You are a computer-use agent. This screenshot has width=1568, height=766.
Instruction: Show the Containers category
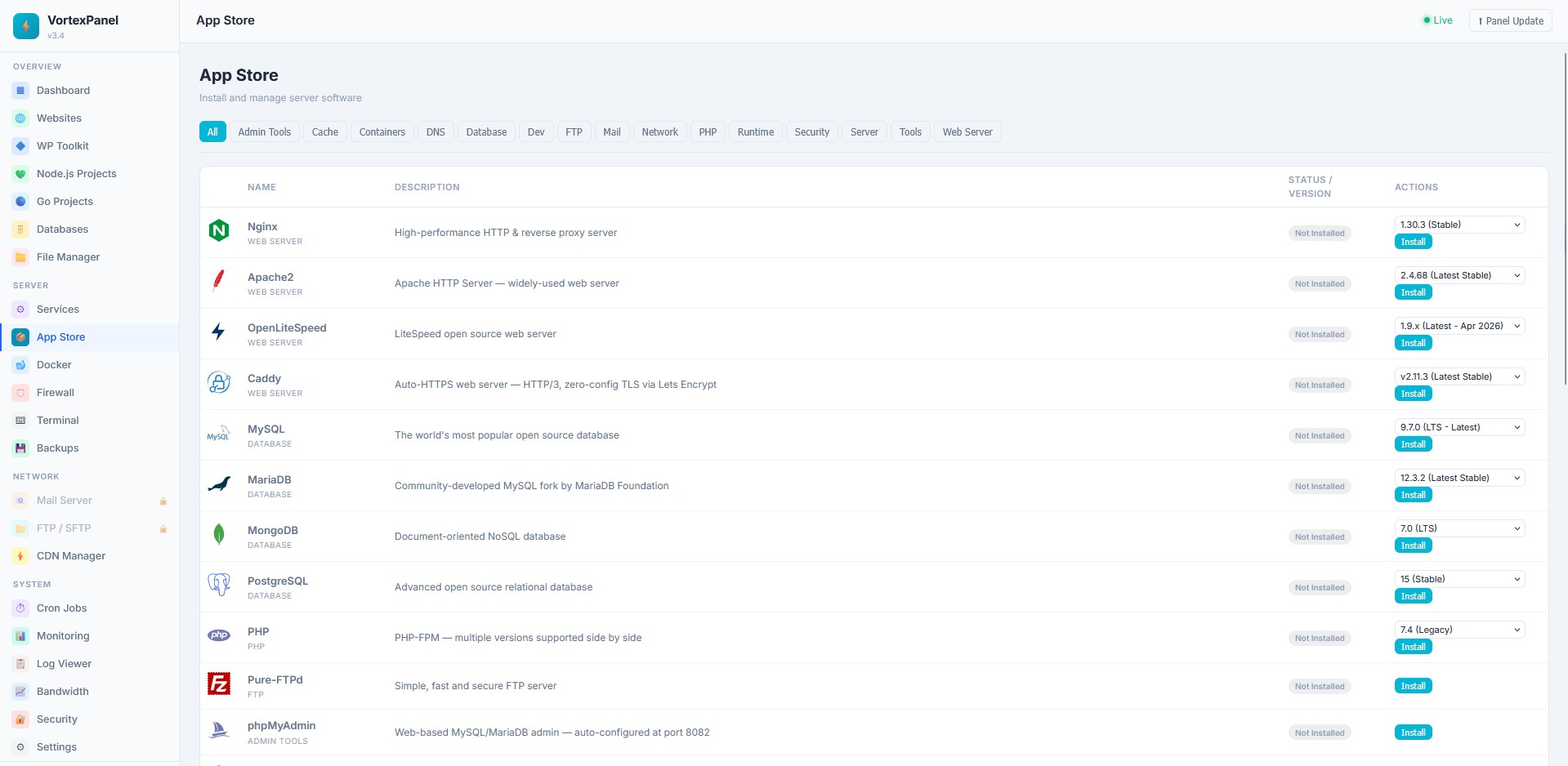(382, 132)
